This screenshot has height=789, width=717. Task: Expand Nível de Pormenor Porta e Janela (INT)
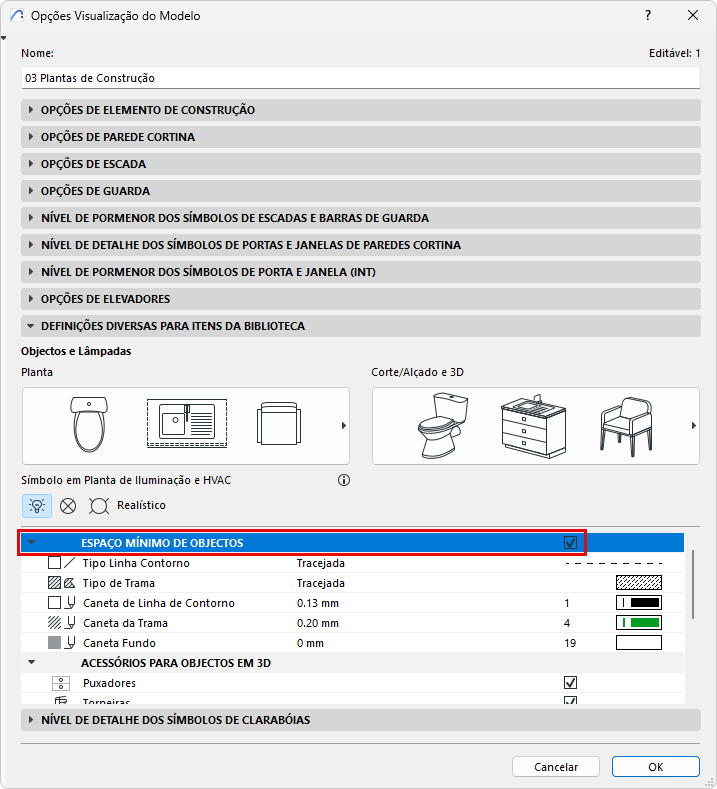pyautogui.click(x=361, y=272)
